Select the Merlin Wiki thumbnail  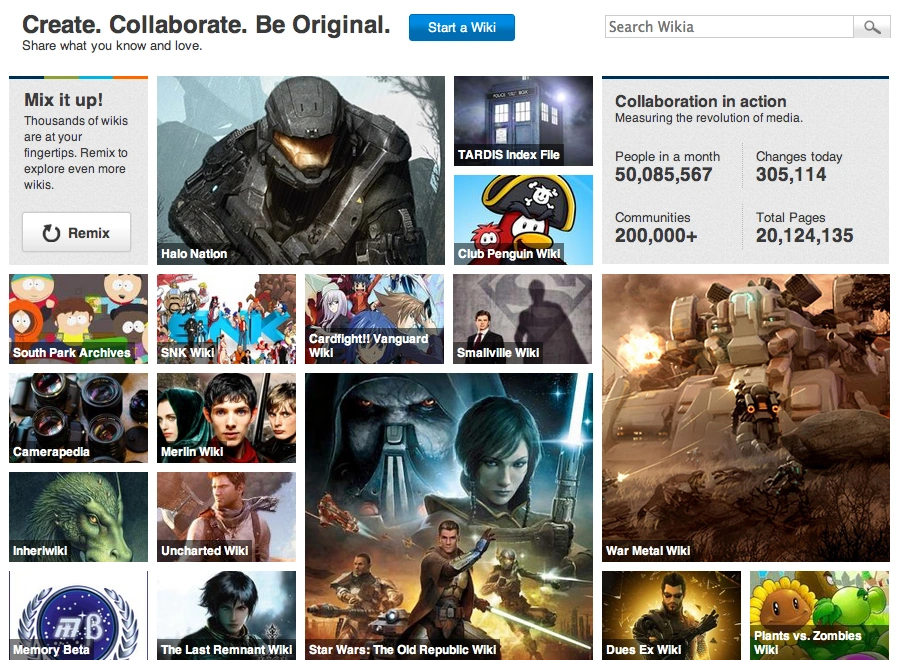click(x=227, y=418)
